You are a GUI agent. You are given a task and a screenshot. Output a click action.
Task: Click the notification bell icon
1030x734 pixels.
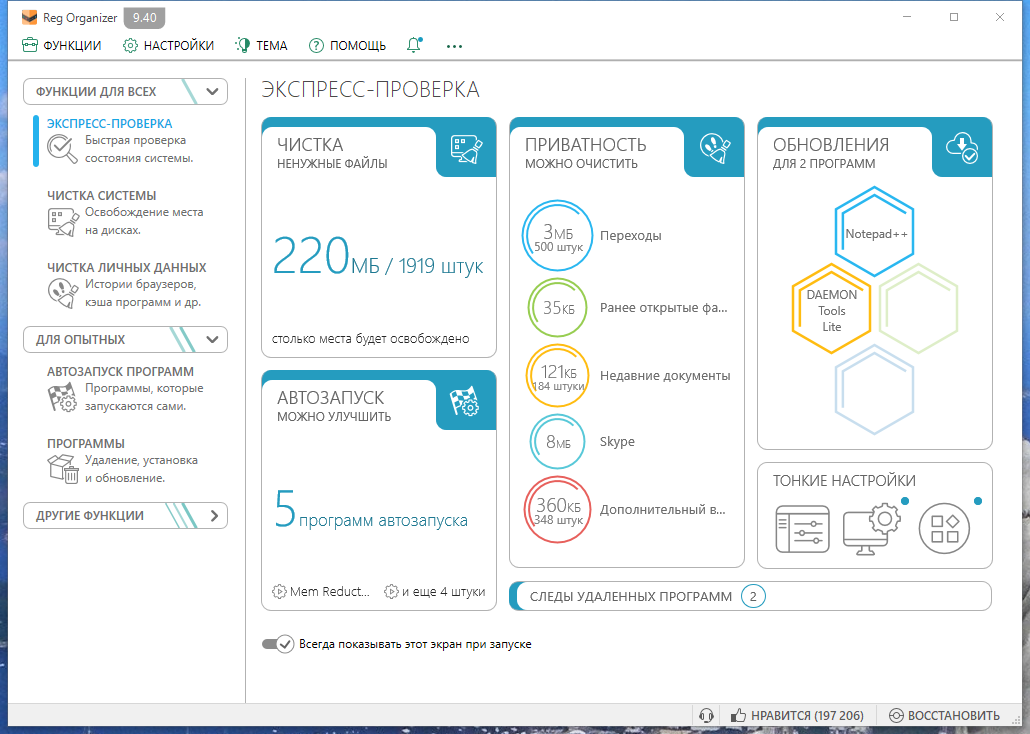[414, 45]
